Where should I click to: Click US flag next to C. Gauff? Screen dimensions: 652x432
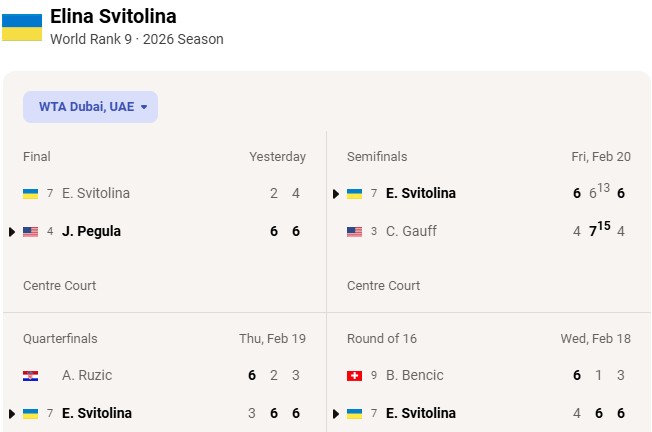coord(354,231)
